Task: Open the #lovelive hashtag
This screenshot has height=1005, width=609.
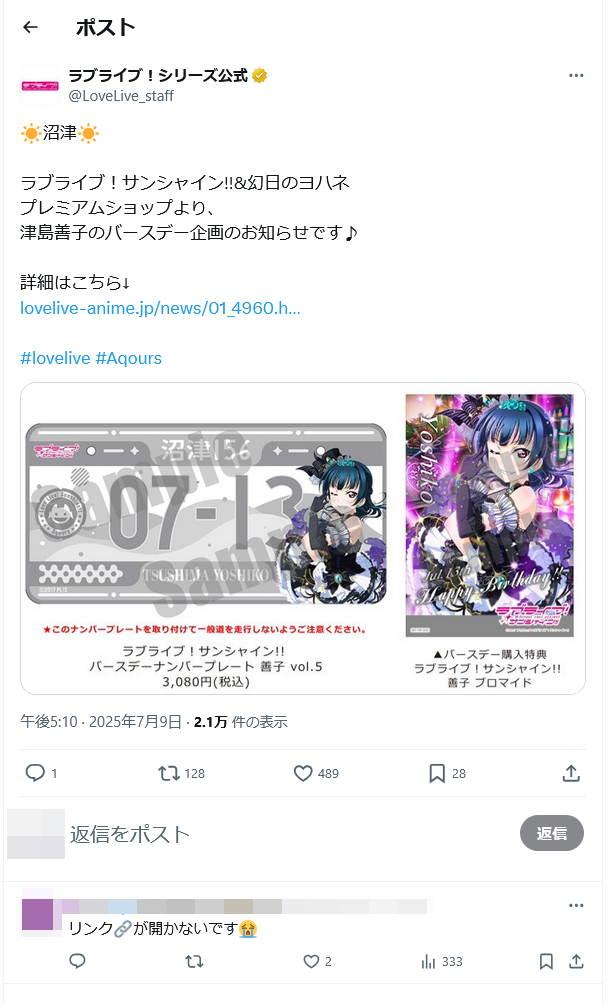Action: [55, 358]
